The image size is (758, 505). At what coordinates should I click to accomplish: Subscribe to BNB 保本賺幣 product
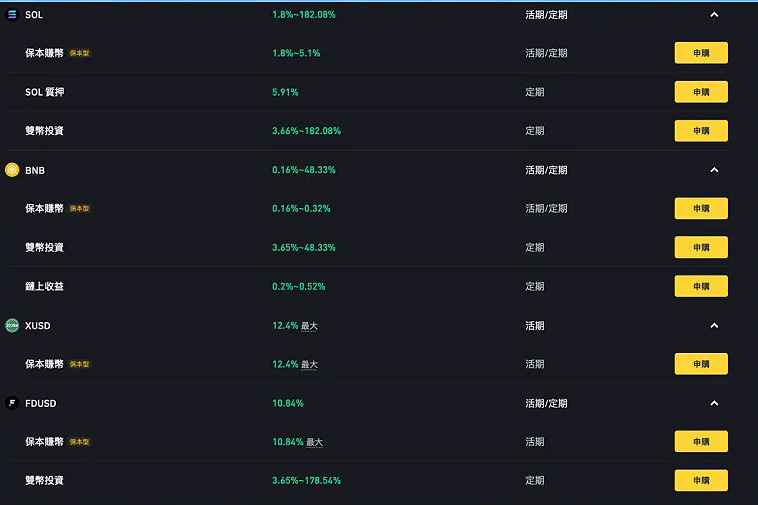tap(700, 208)
